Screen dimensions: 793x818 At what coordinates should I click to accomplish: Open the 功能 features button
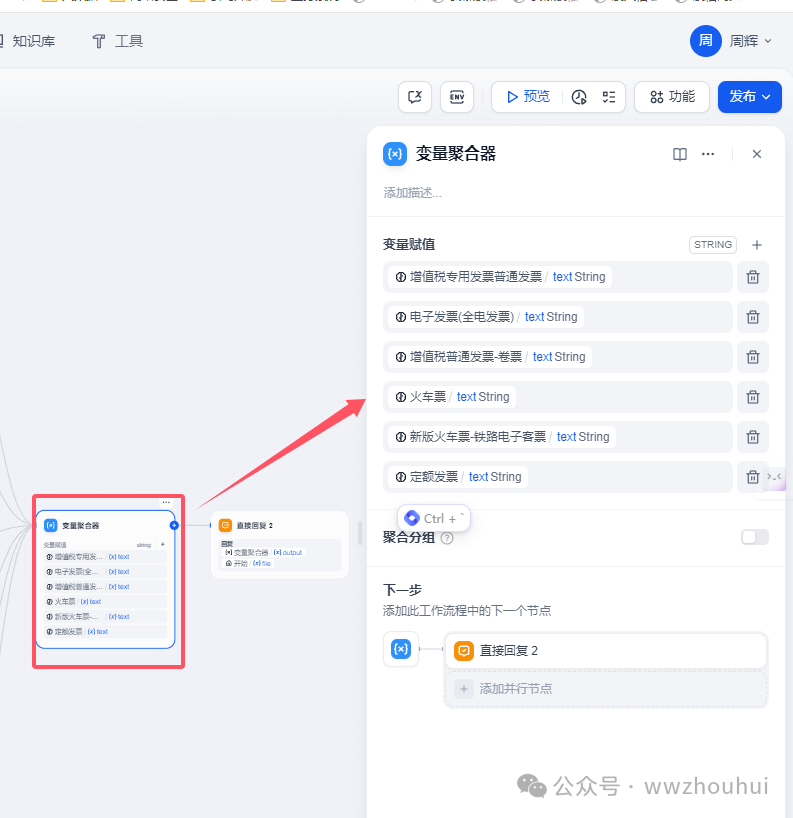pos(672,97)
